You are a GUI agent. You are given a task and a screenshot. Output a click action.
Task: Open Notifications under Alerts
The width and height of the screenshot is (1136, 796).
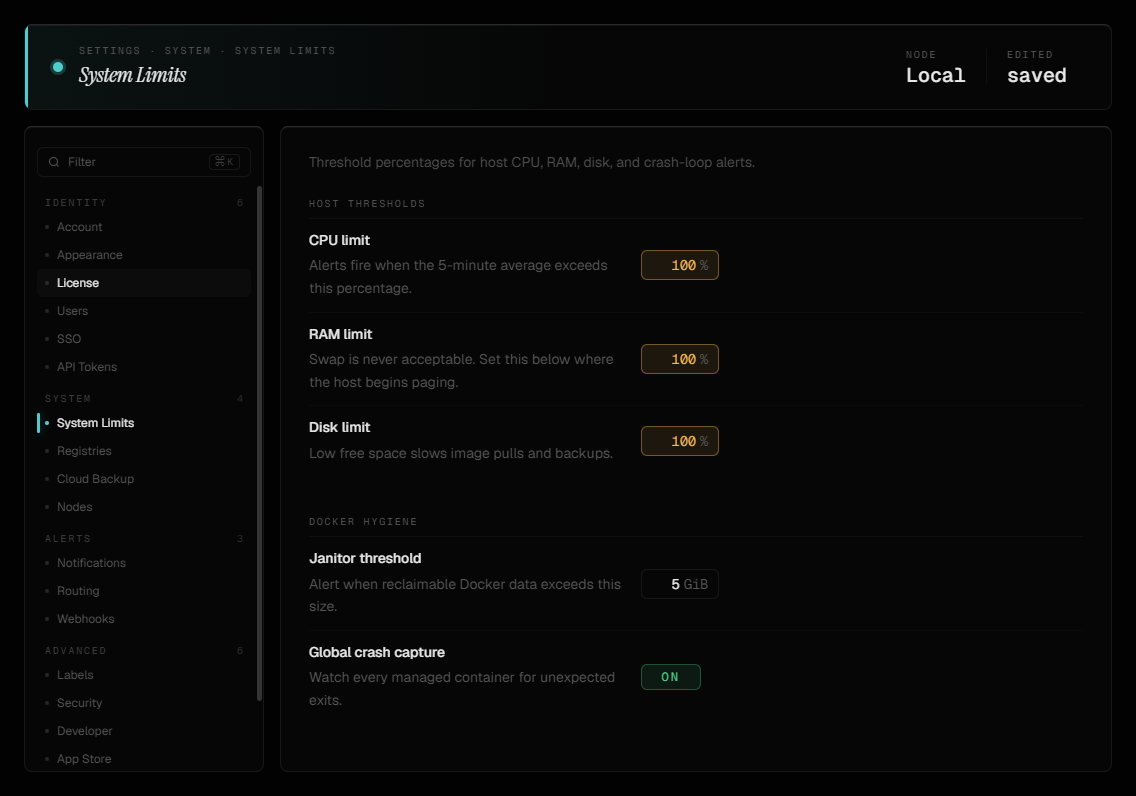(143, 563)
